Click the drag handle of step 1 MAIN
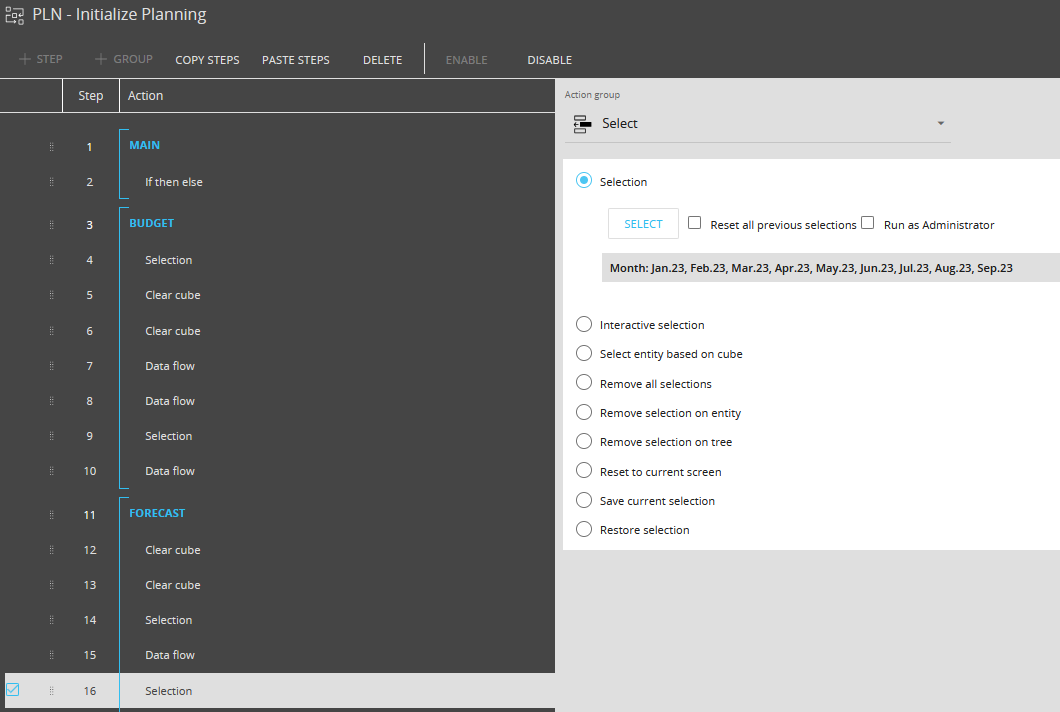Screen dimensions: 1060x712 (x=51, y=147)
